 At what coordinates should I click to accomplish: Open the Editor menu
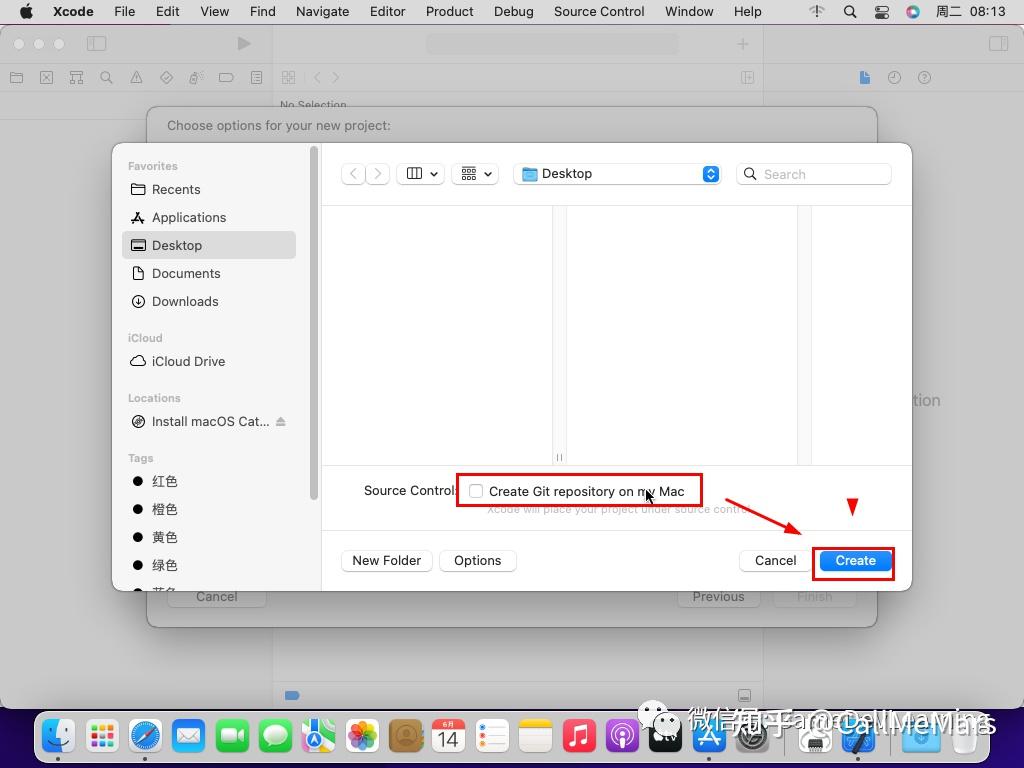tap(387, 12)
